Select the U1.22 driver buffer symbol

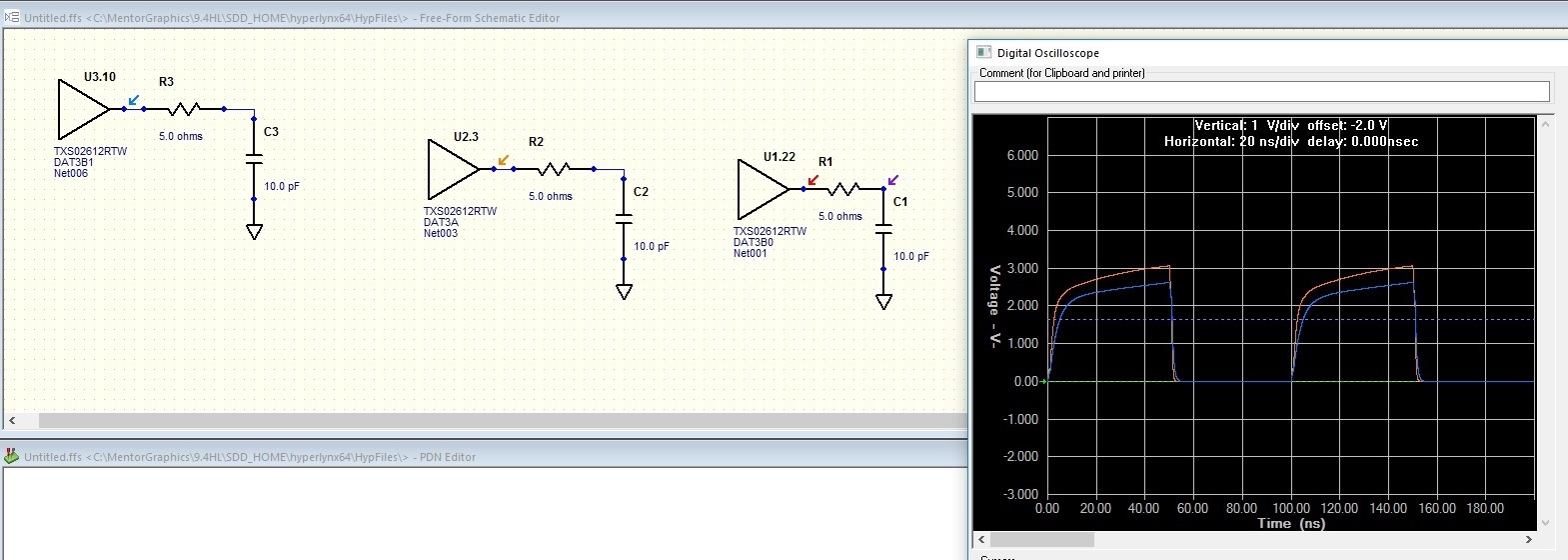(764, 189)
